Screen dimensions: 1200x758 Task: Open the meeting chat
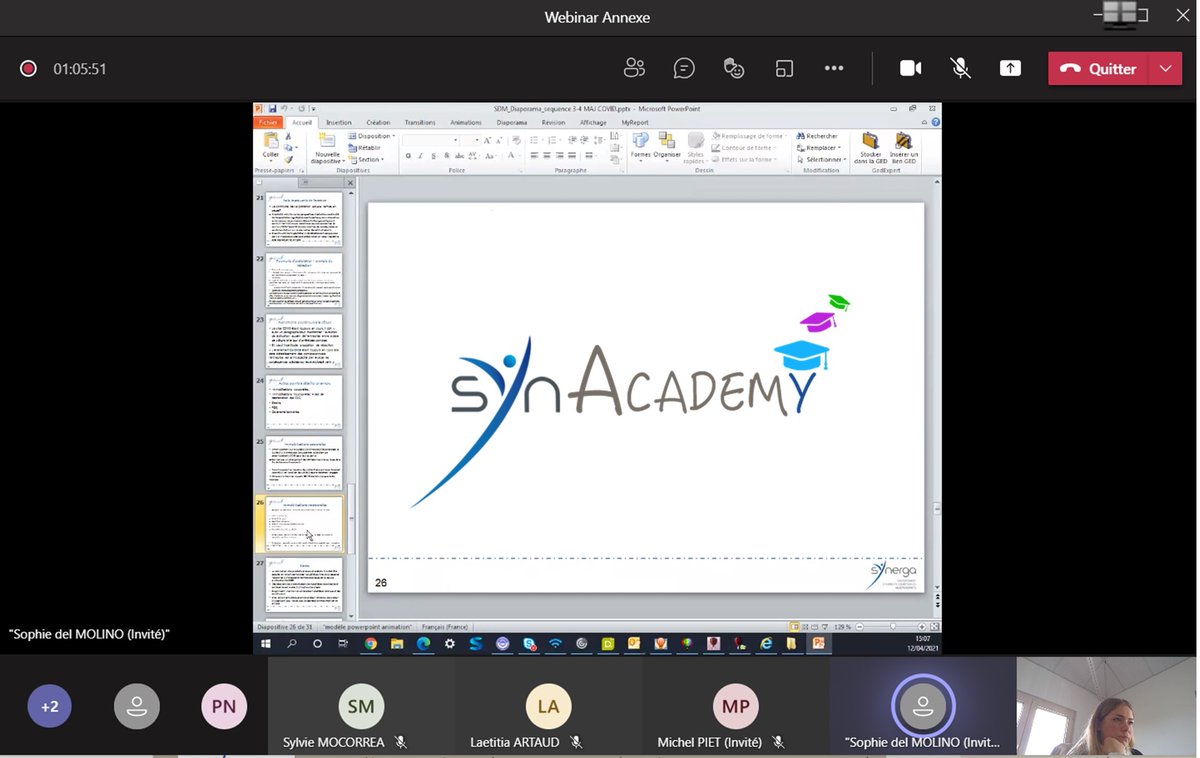point(684,68)
